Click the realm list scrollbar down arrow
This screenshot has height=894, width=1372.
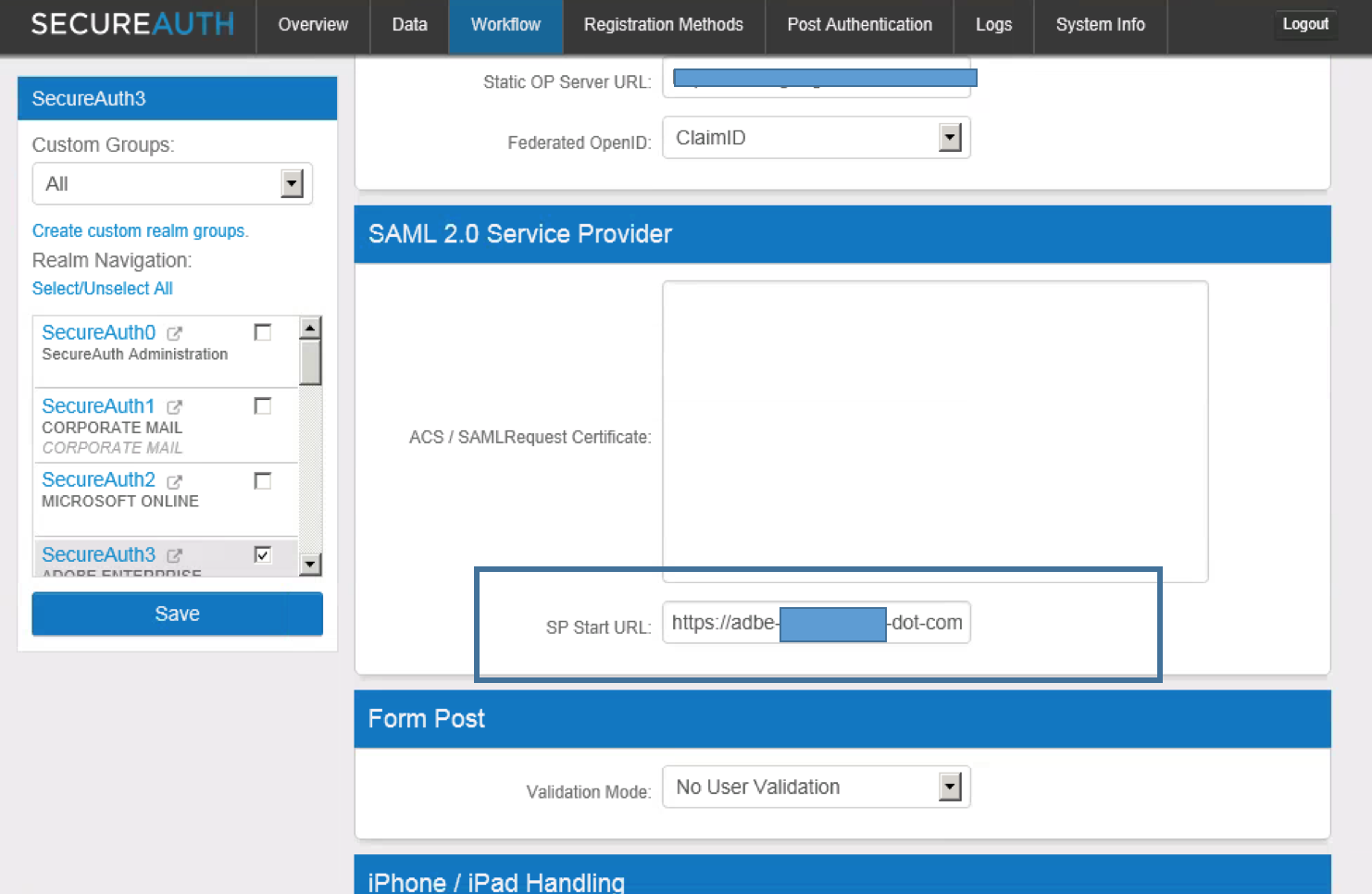(310, 565)
